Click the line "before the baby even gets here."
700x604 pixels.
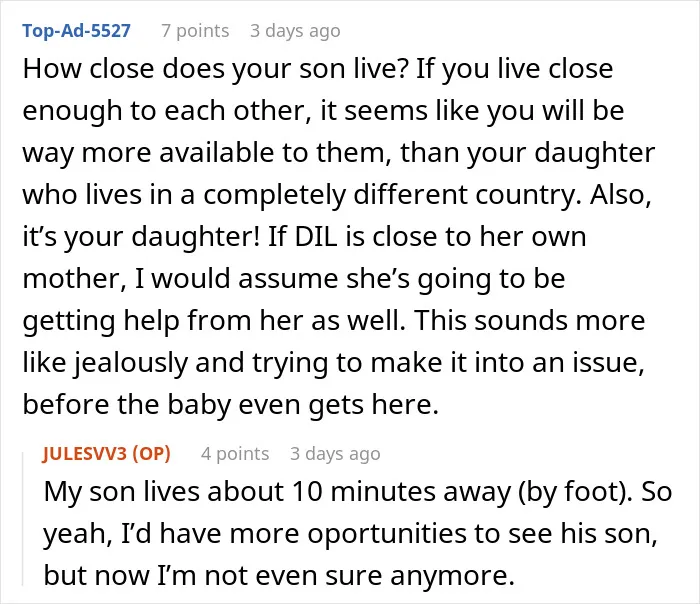coord(231,404)
